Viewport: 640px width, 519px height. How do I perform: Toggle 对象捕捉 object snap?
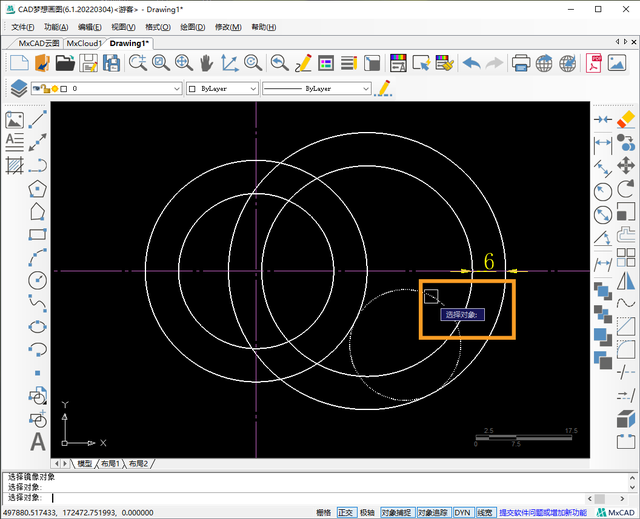point(396,512)
